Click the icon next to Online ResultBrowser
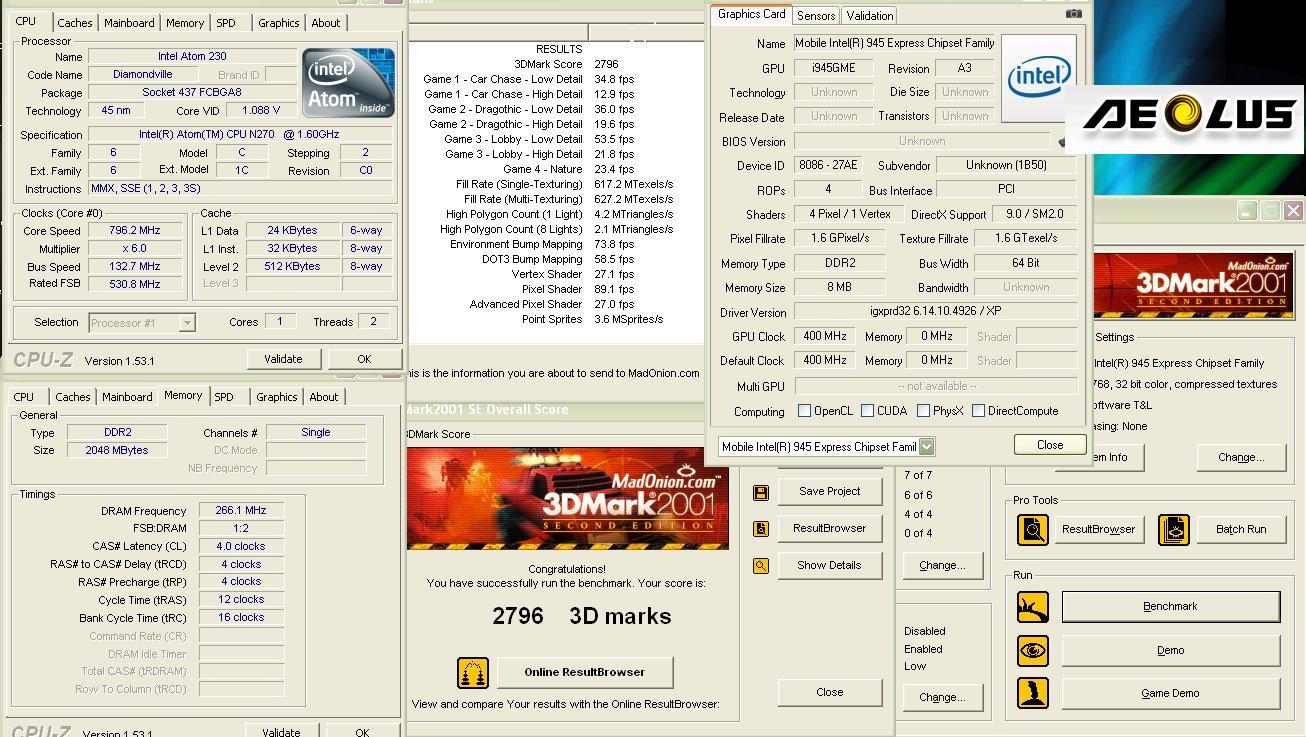Screen dimensions: 1306x737 click(473, 672)
